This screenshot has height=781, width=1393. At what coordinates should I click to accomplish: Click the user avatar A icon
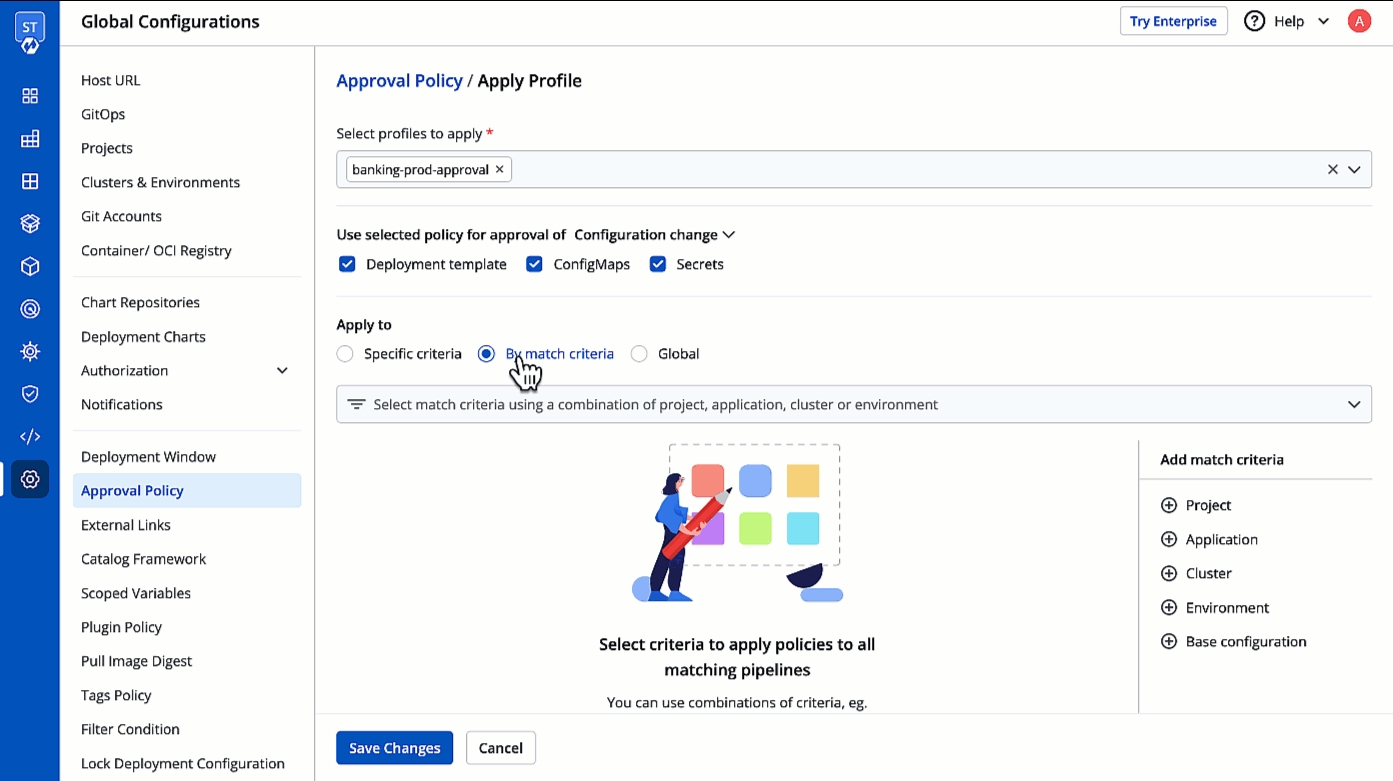(1358, 21)
